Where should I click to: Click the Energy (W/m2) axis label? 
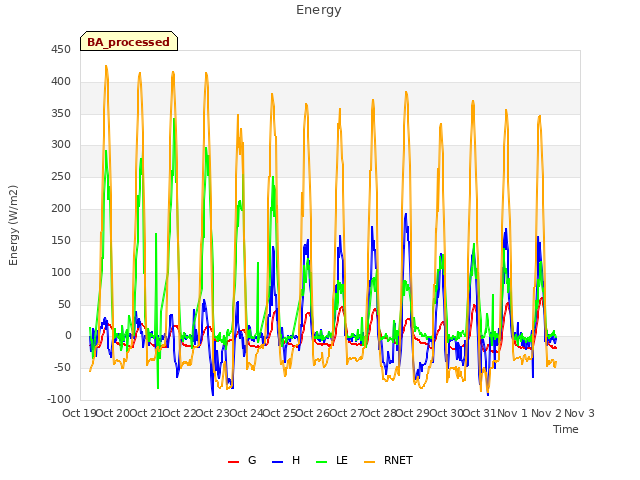click(13, 225)
